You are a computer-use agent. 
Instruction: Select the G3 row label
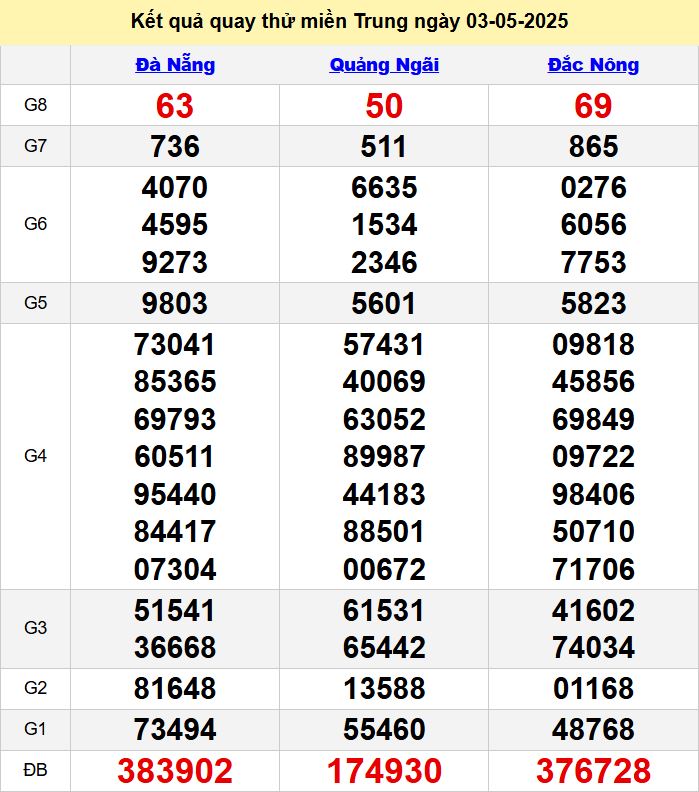[x=35, y=628]
